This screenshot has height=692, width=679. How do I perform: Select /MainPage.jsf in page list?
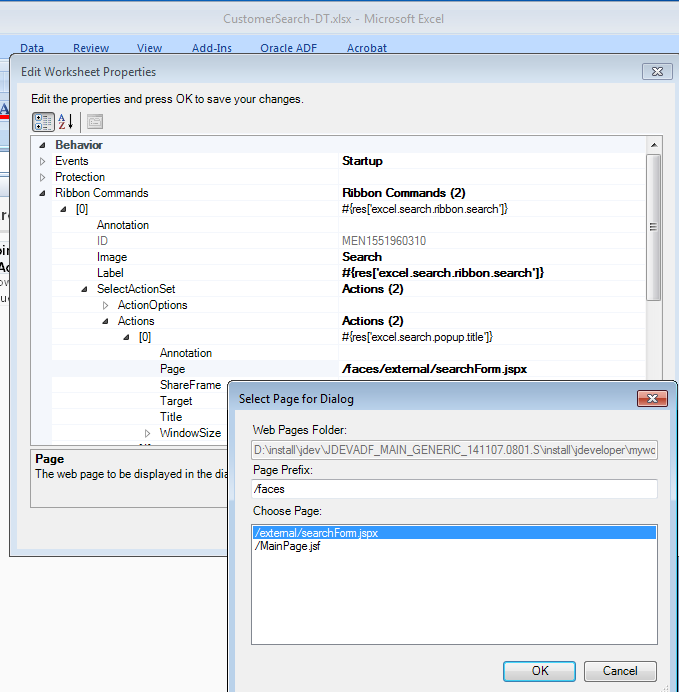click(454, 546)
